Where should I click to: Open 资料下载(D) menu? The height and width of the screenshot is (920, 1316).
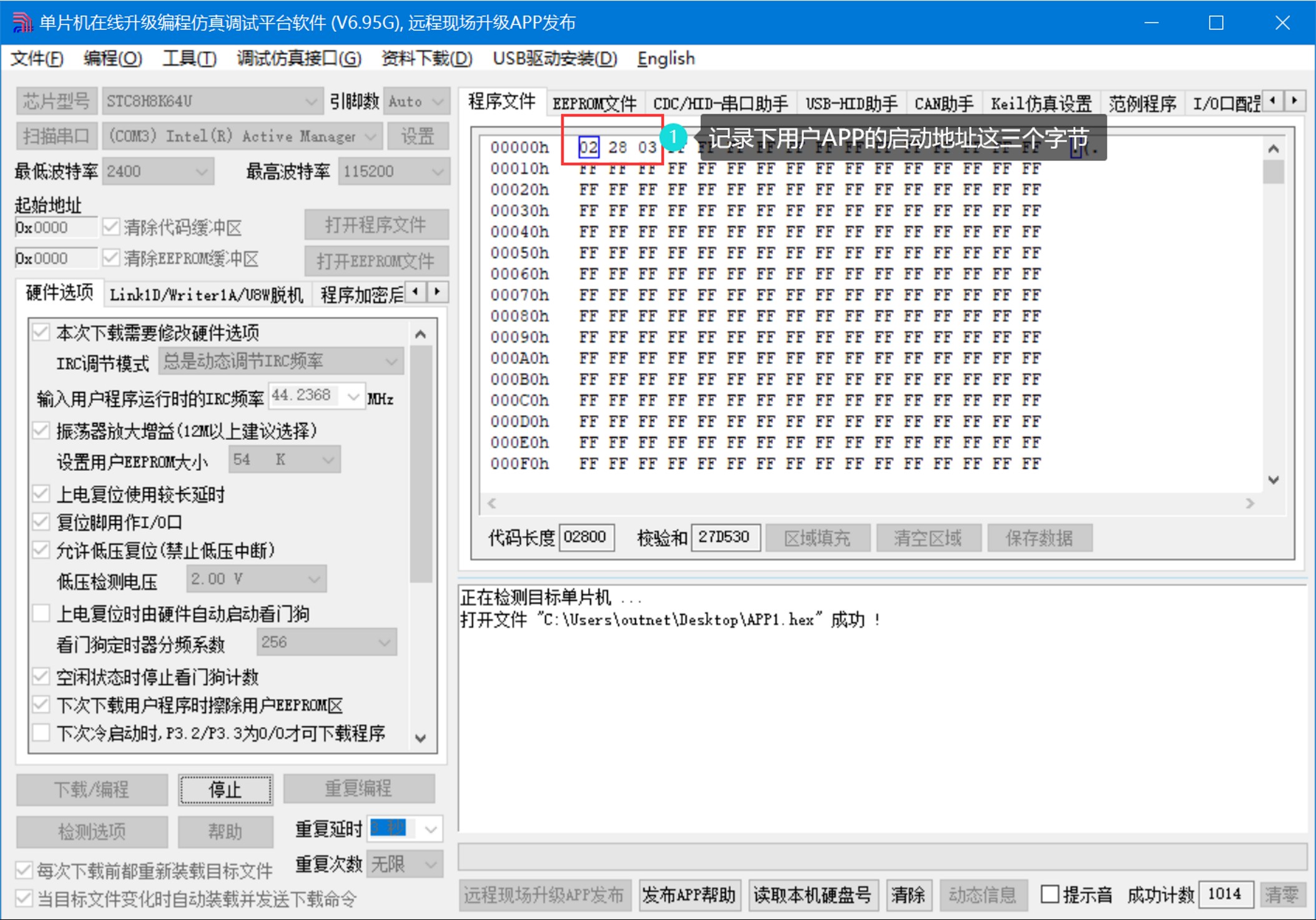coord(427,59)
